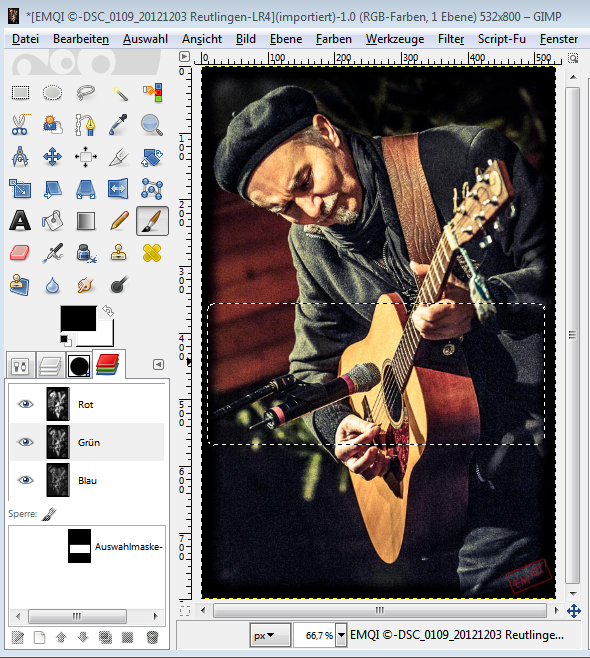
Task: Open the image menu triangle at ruler corner
Action: 184,57
